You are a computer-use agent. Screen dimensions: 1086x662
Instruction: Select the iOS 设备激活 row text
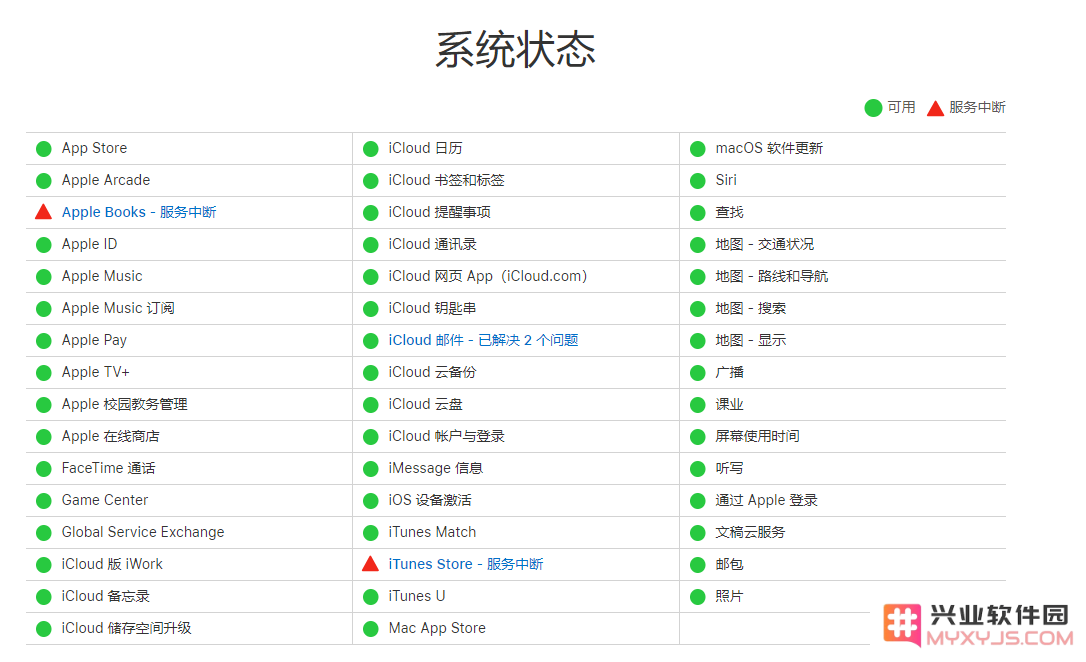430,500
